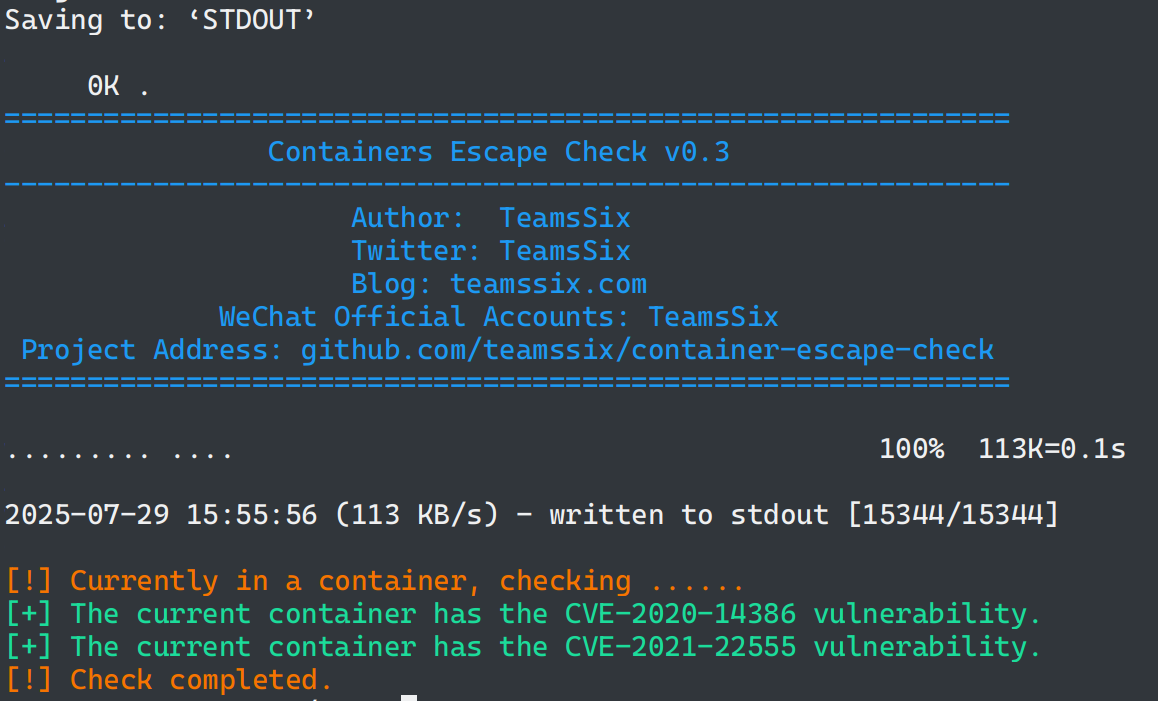Click the 0K progress marker line
This screenshot has height=701, width=1158.
[x=103, y=87]
